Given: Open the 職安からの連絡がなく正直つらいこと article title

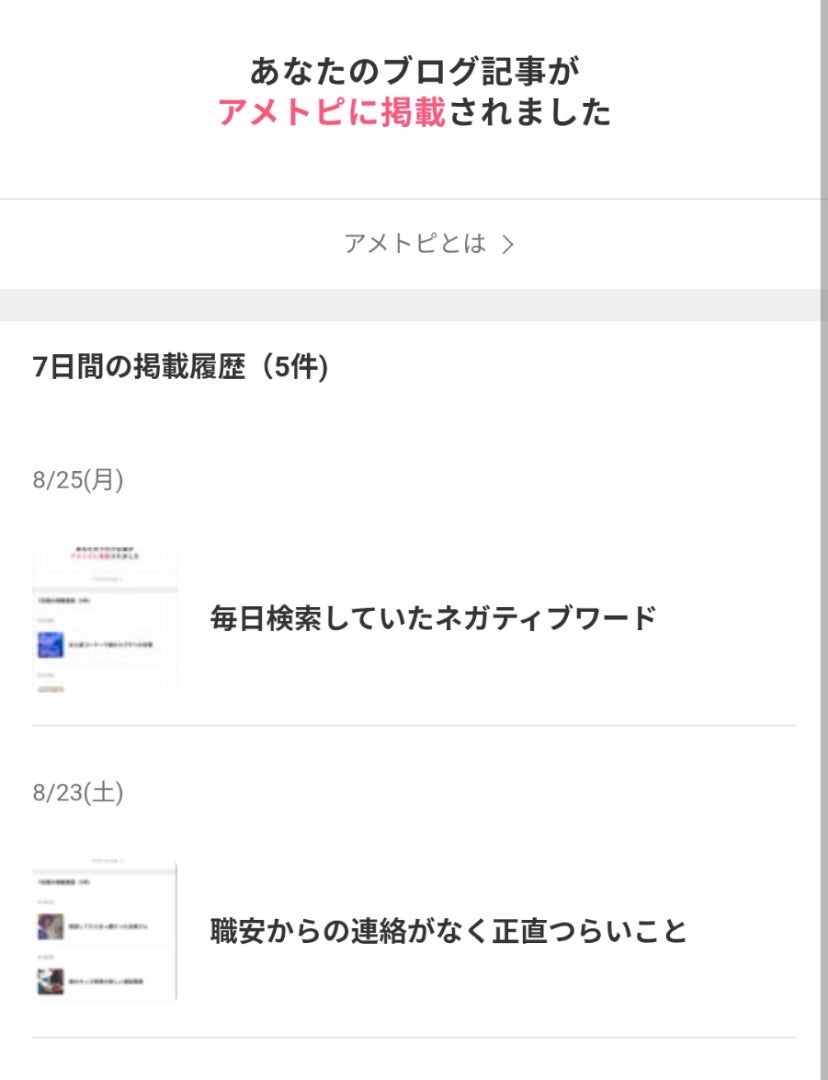Looking at the screenshot, I should click(x=448, y=931).
